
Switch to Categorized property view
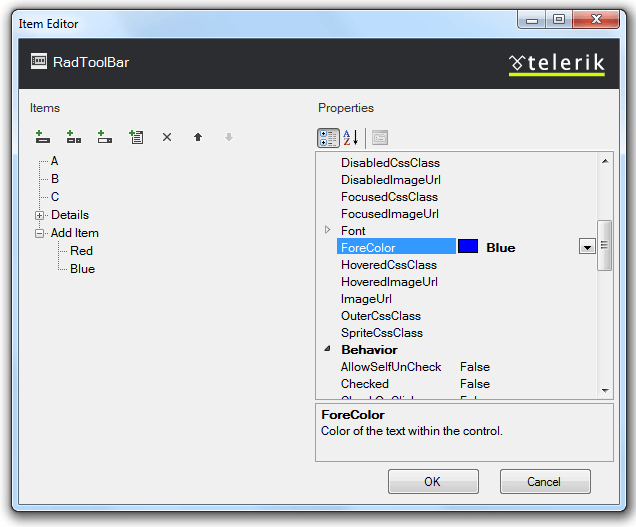[x=328, y=138]
